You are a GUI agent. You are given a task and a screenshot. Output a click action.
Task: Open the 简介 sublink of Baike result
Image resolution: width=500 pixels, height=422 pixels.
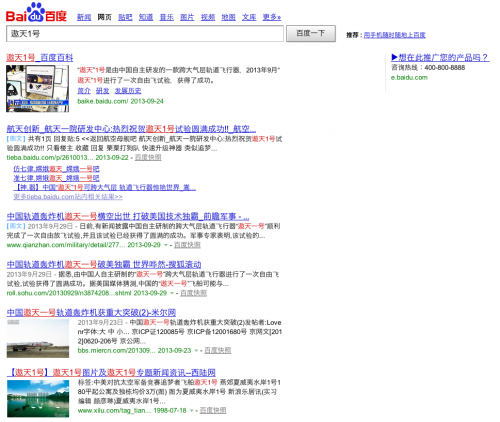click(84, 91)
